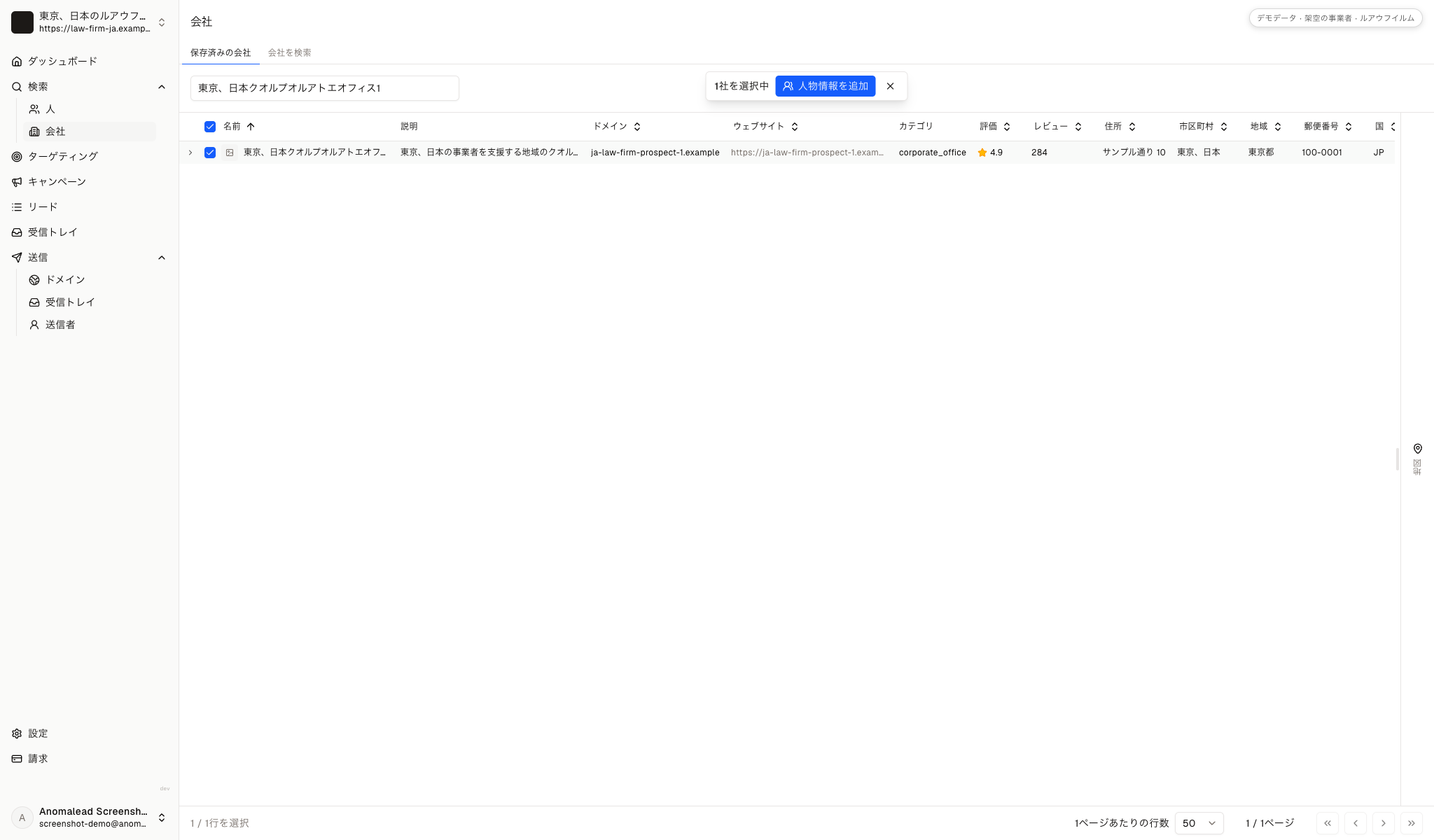
Task: Open the ドメイン globe icon under 送信
Action: [x=34, y=280]
